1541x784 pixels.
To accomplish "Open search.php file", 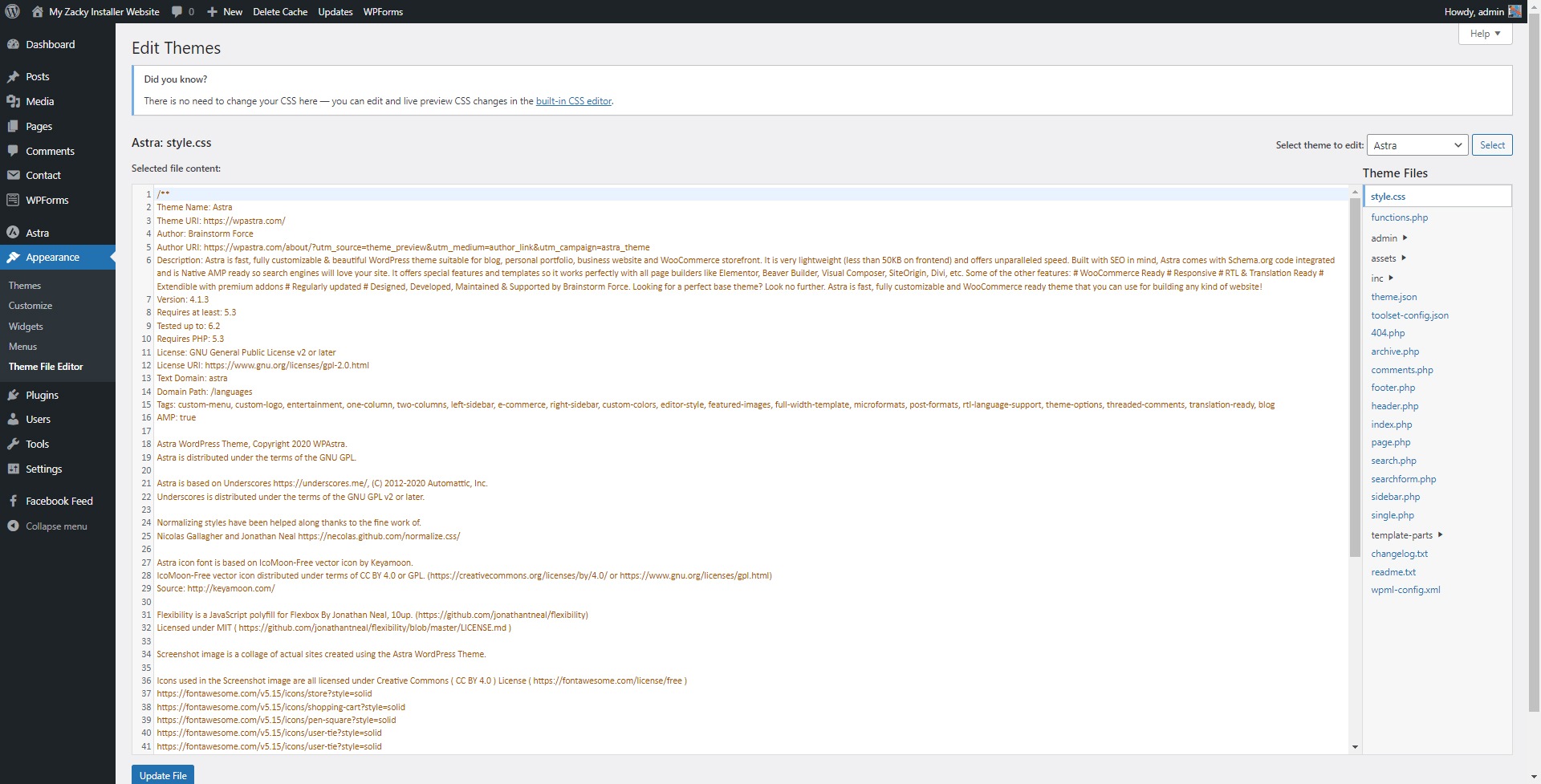I will coord(1393,461).
